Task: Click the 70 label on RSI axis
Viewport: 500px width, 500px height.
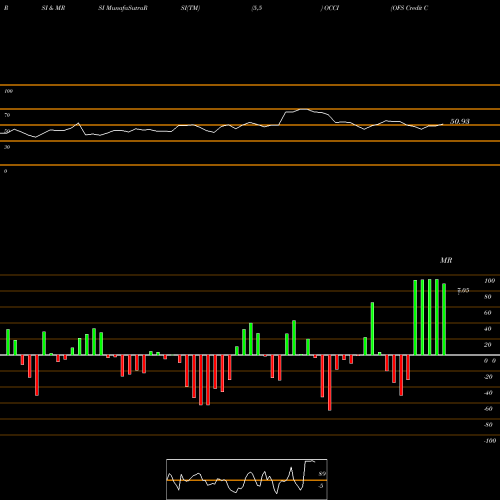Action: (7, 115)
